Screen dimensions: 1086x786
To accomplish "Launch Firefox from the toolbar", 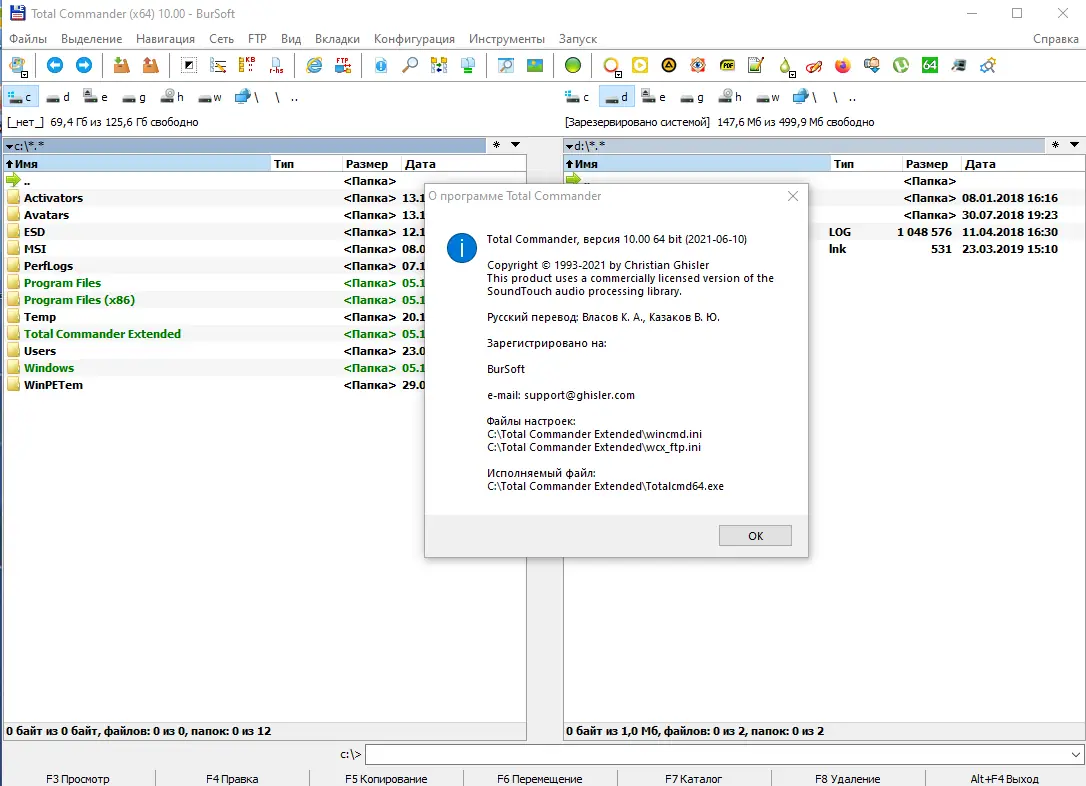I will (842, 65).
